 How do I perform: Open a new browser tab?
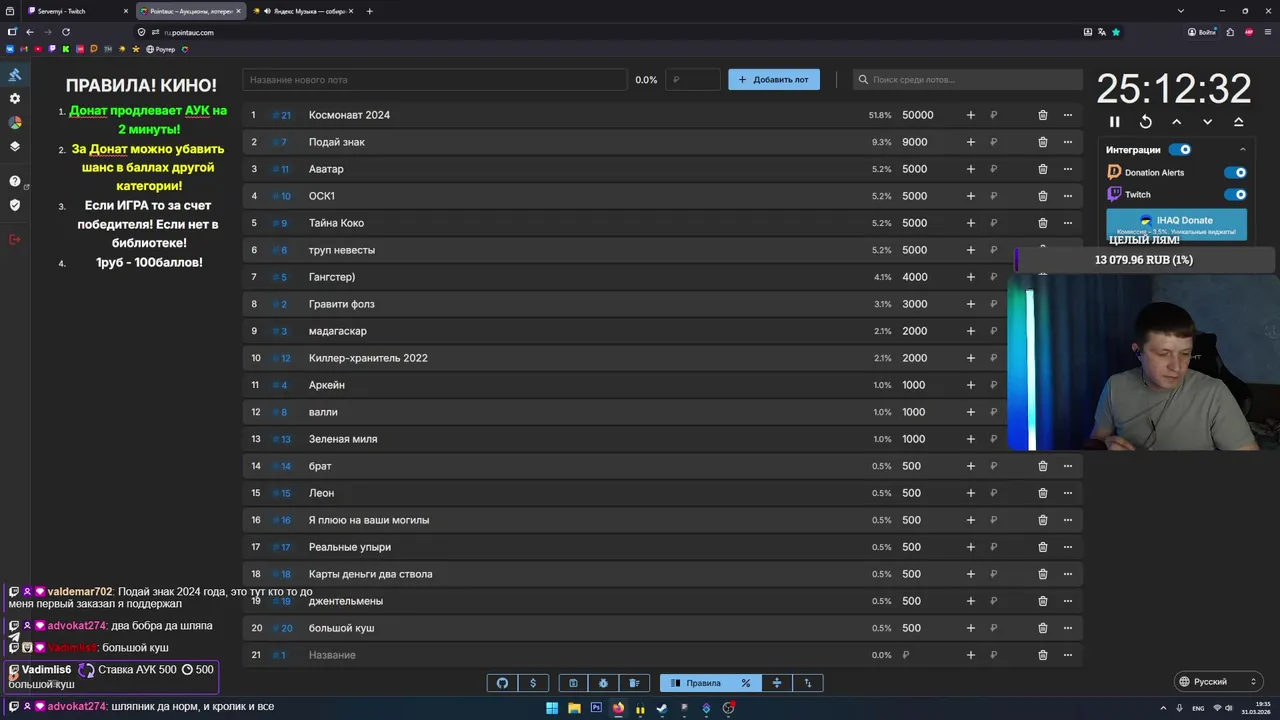tap(370, 11)
